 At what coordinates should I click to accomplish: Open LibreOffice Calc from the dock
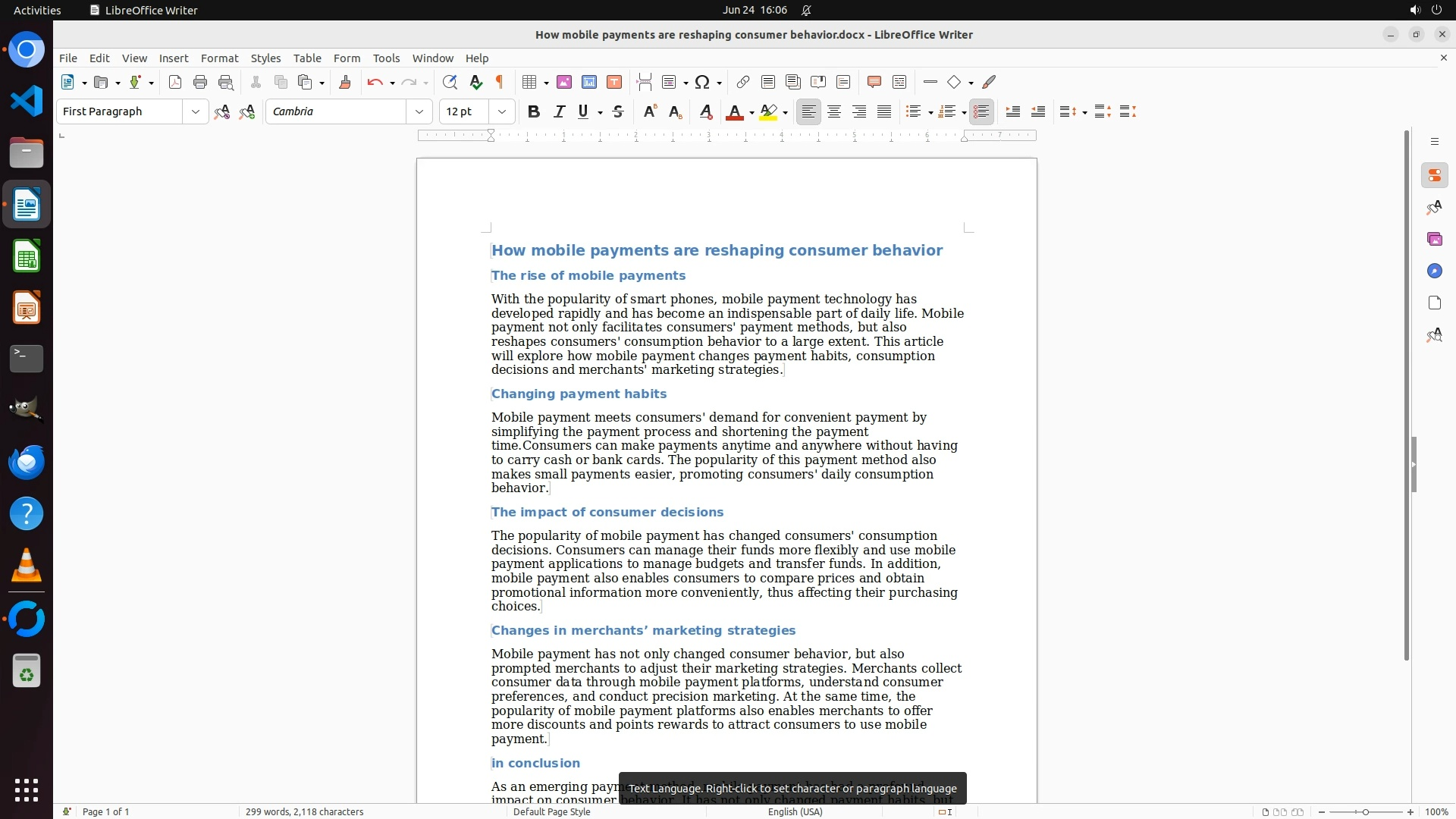click(27, 257)
